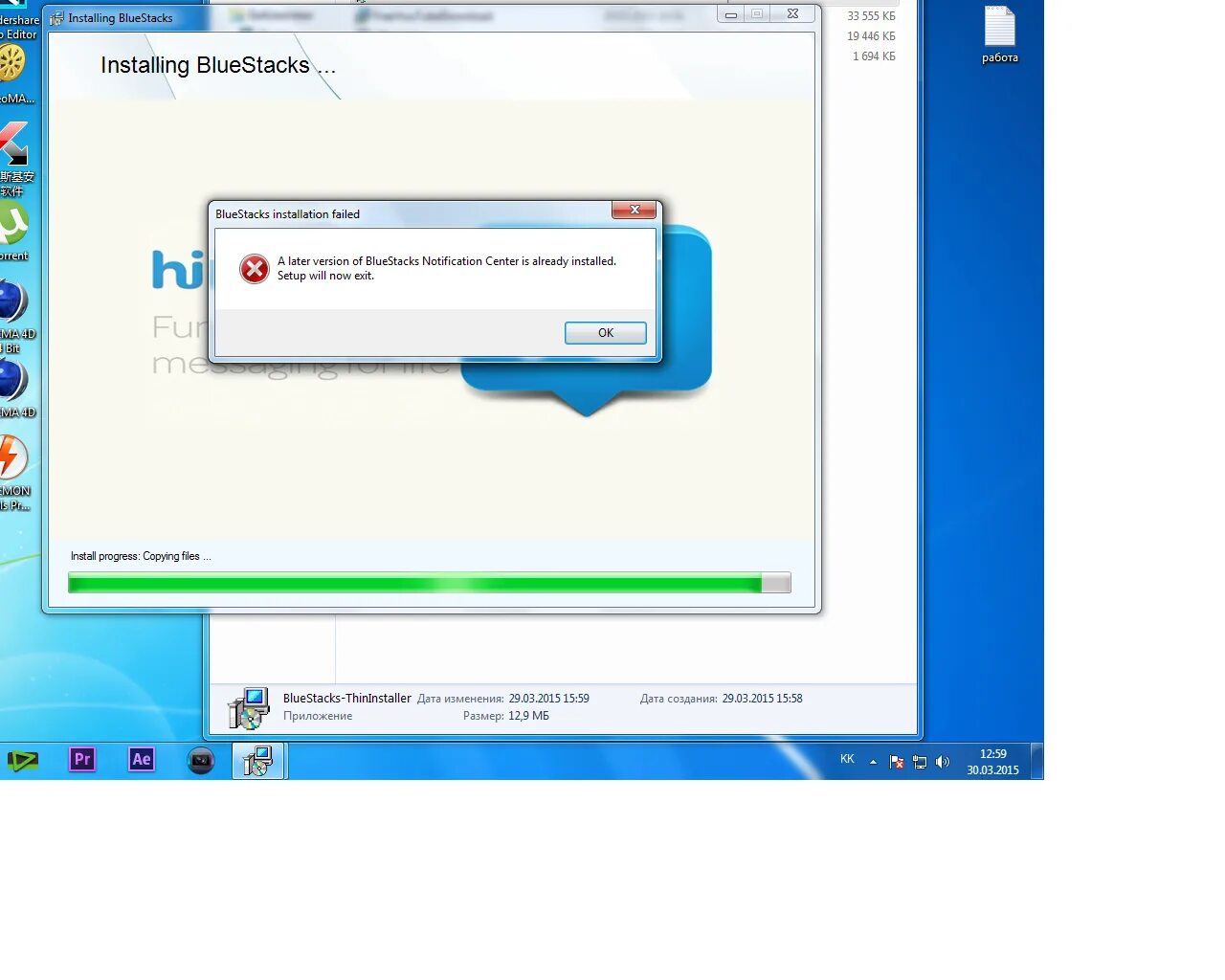1225x980 pixels.
Task: Click the BlueStacks-ThinInstaller name in details pane
Action: (x=347, y=699)
